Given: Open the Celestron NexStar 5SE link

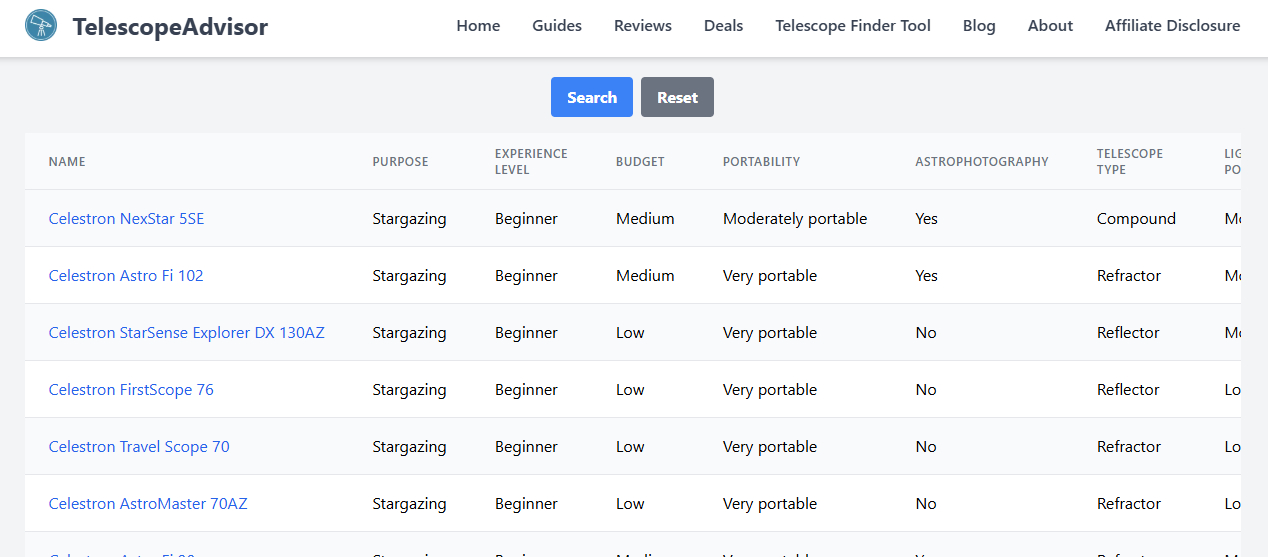Looking at the screenshot, I should point(126,219).
